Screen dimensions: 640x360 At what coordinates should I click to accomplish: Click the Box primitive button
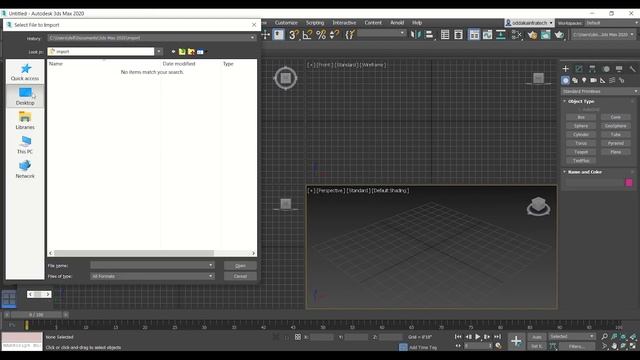click(x=581, y=117)
